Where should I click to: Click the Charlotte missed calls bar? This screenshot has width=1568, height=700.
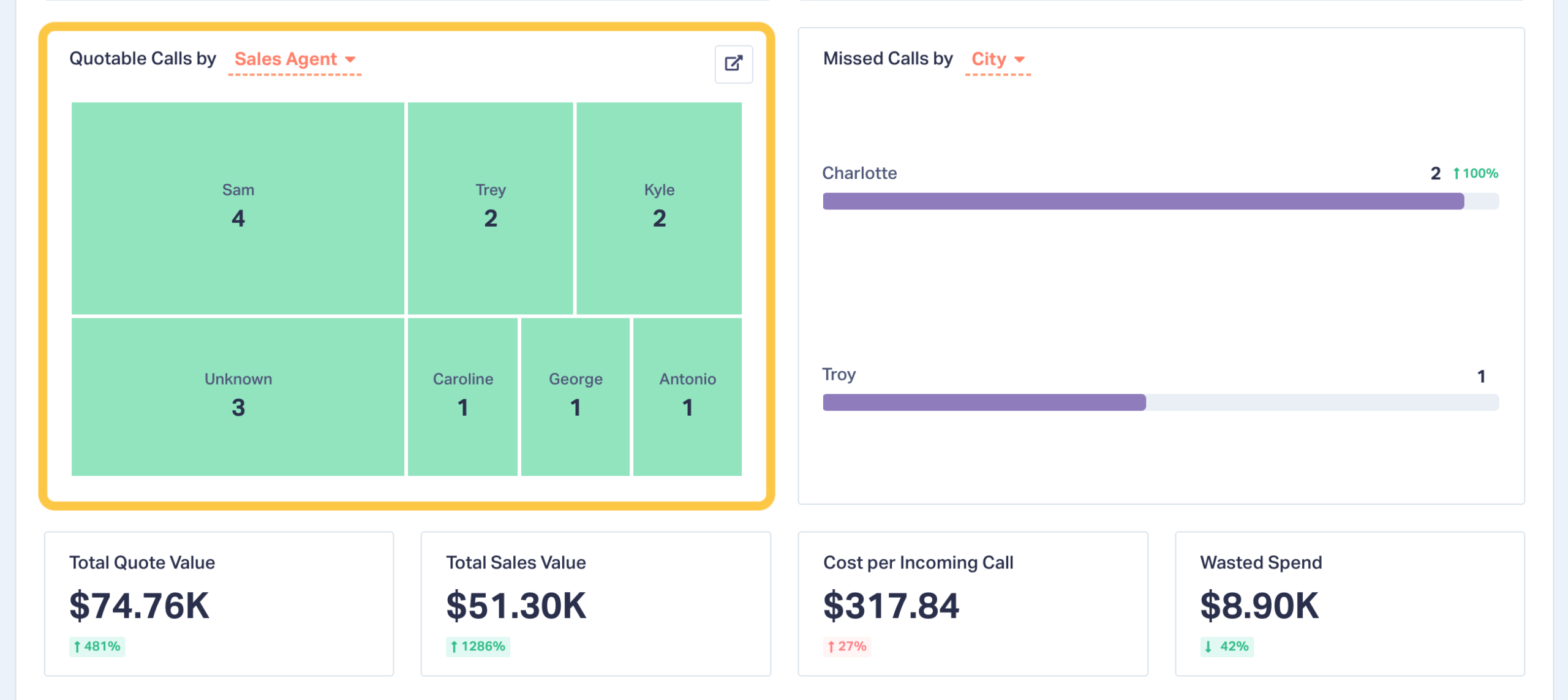tap(1143, 201)
